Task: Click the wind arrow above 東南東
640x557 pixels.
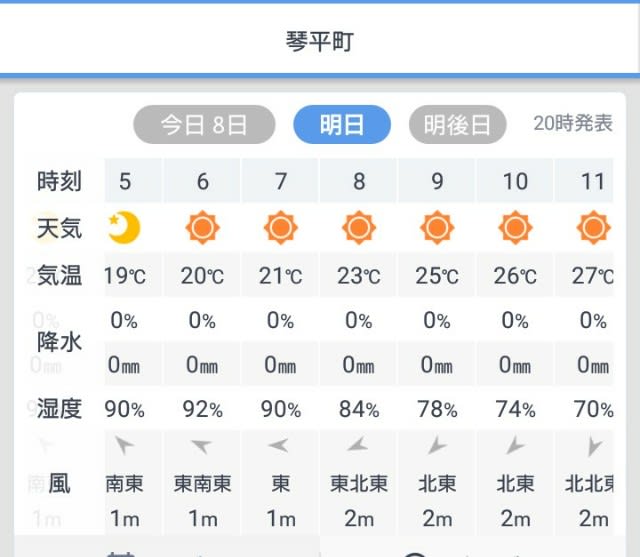Action: (202, 445)
